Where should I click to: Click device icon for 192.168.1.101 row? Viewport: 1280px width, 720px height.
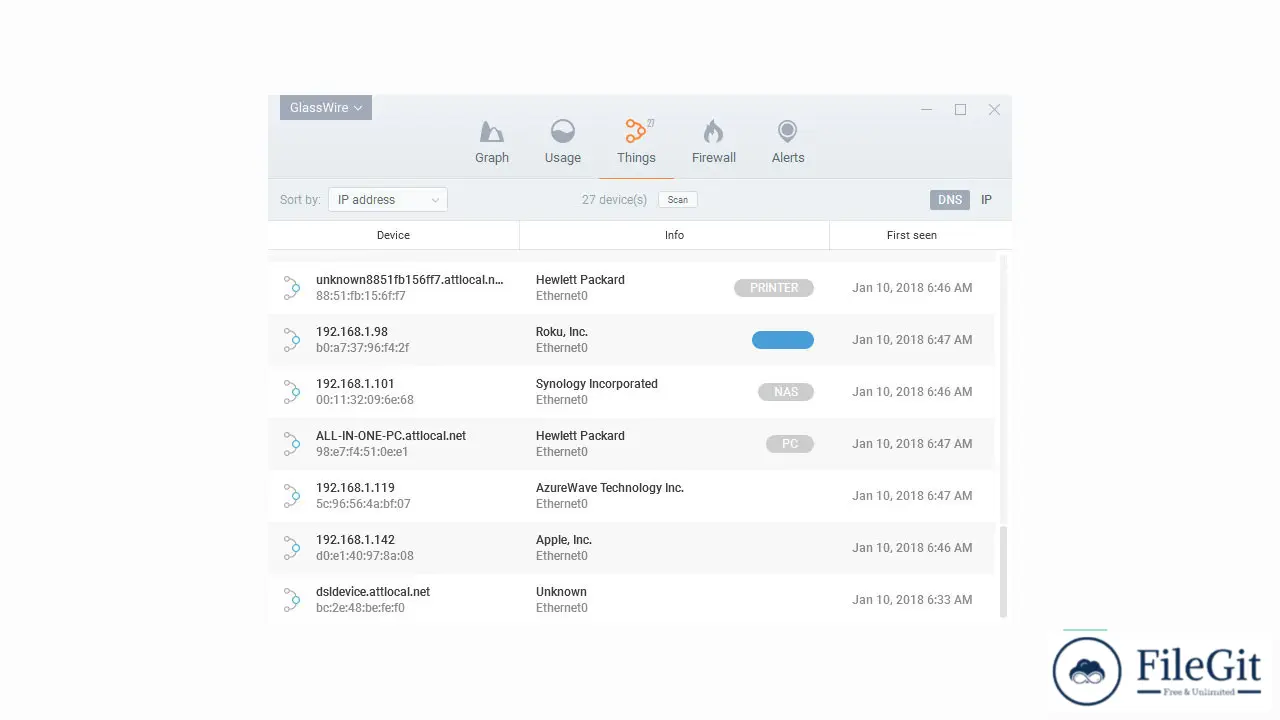pos(291,392)
